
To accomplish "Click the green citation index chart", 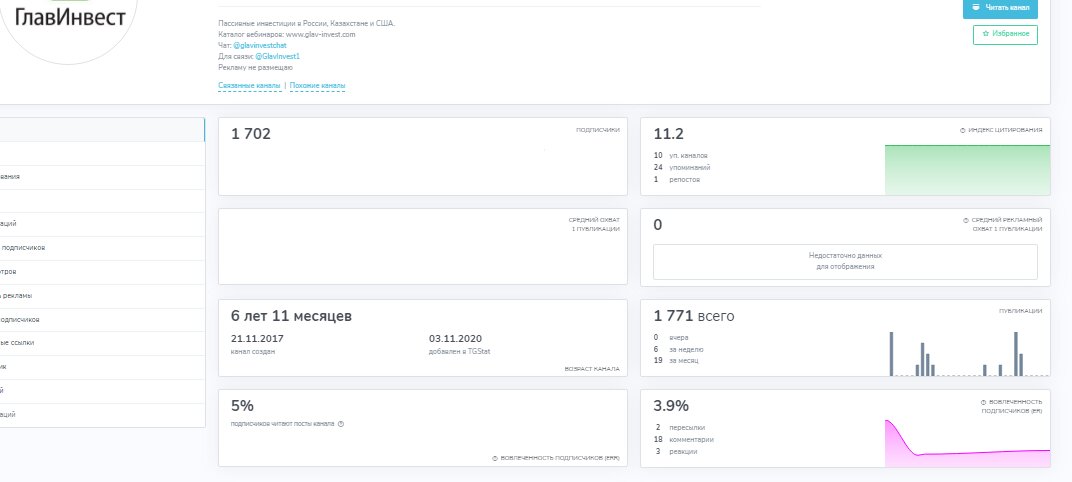I will point(967,170).
